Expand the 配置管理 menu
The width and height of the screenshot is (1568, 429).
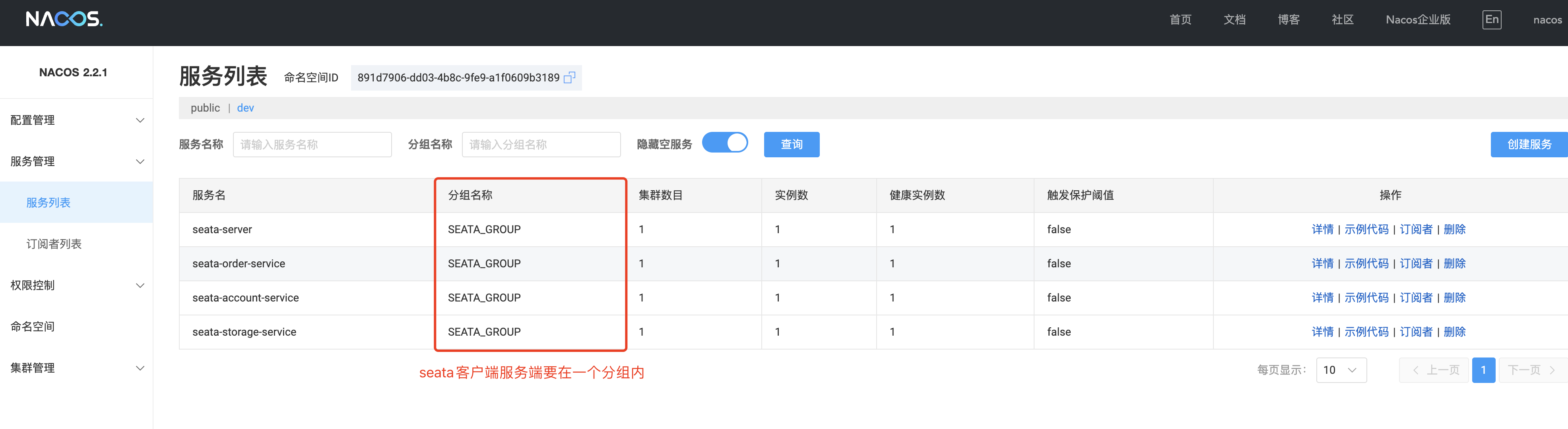76,120
